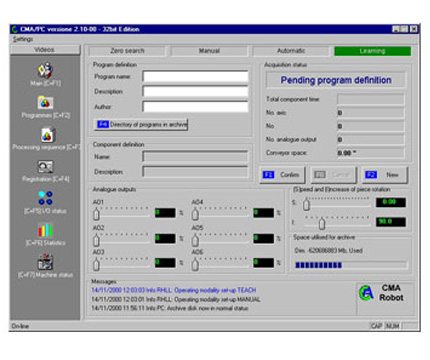Image resolution: width=430 pixels, height=360 pixels.
Task: Click the S speed slider handle
Action: pyautogui.click(x=306, y=204)
